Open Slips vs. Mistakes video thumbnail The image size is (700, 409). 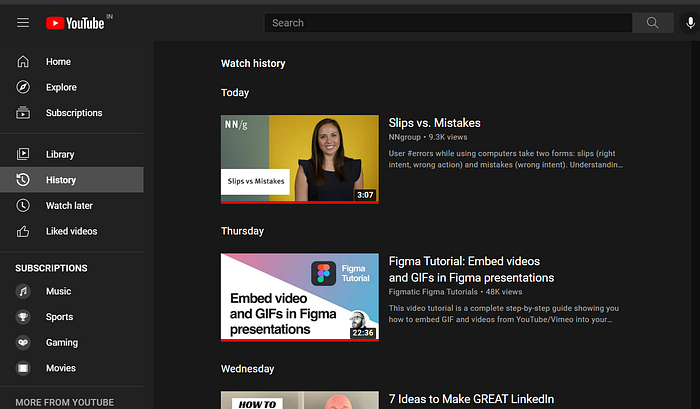tap(300, 159)
